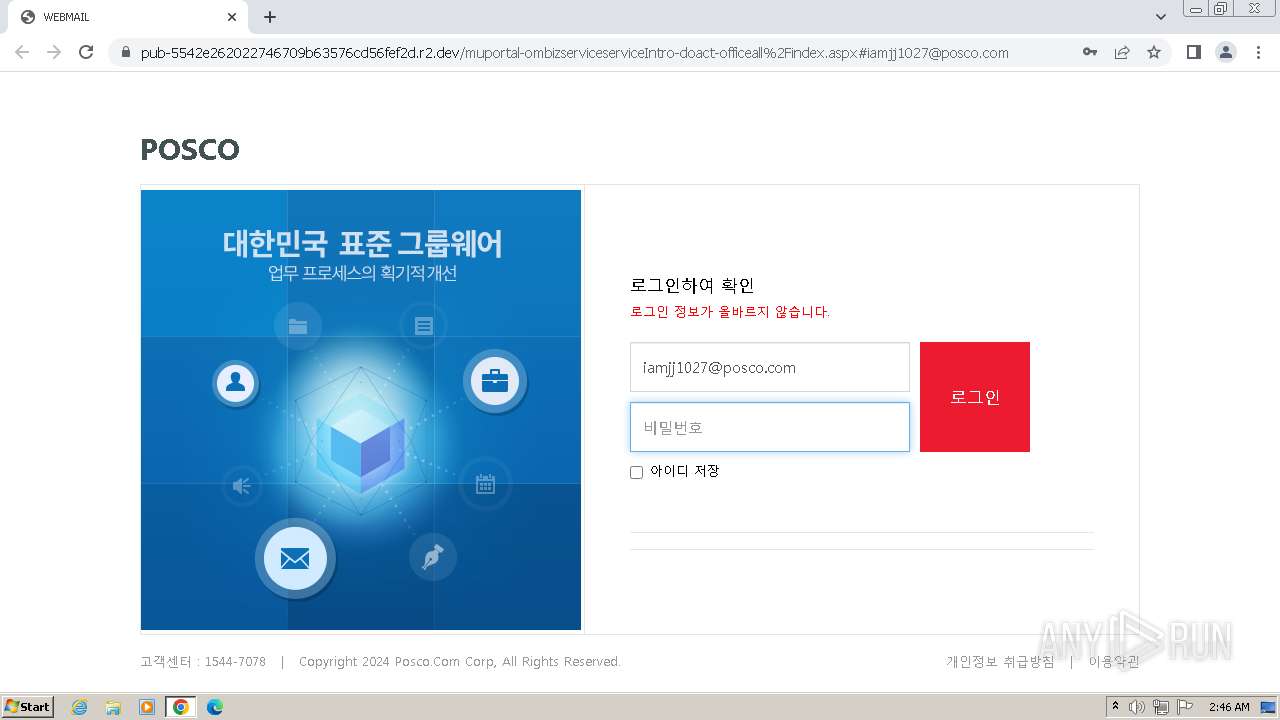Screen dimensions: 1280x720
Task: Open the saved password key icon
Action: [1090, 52]
